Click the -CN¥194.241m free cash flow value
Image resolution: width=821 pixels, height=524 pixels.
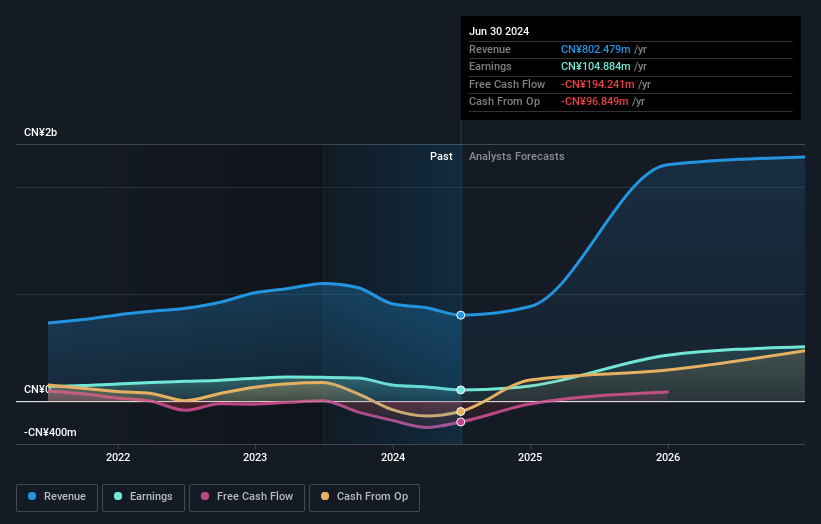coord(597,84)
